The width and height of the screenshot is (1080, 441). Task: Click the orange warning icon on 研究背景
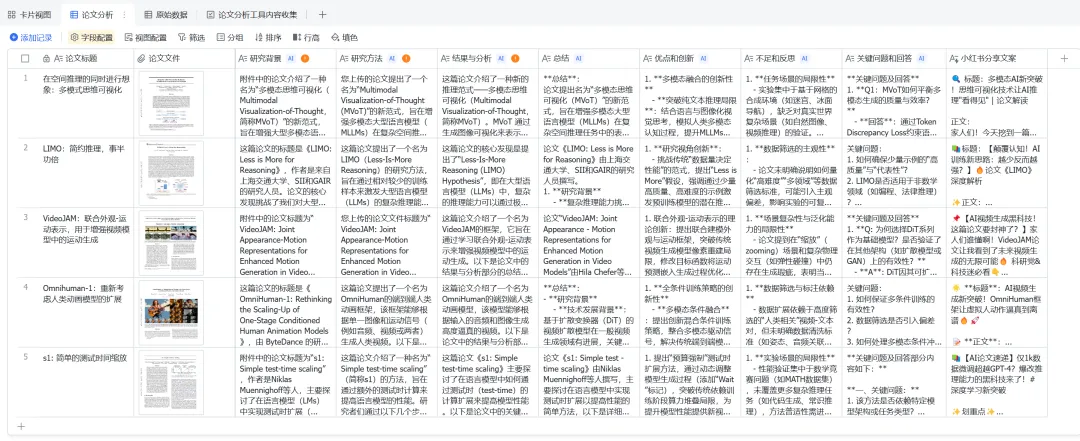click(x=305, y=59)
